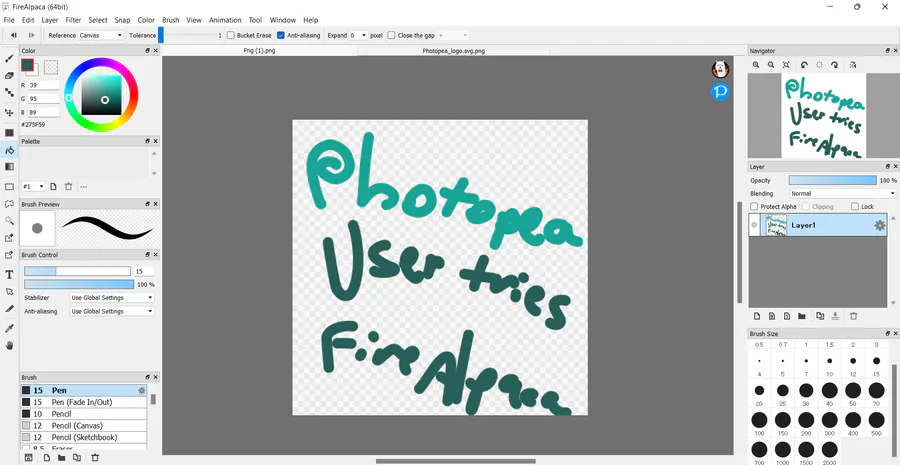
Task: Open the Blending mode Normal dropdown
Action: tap(843, 193)
